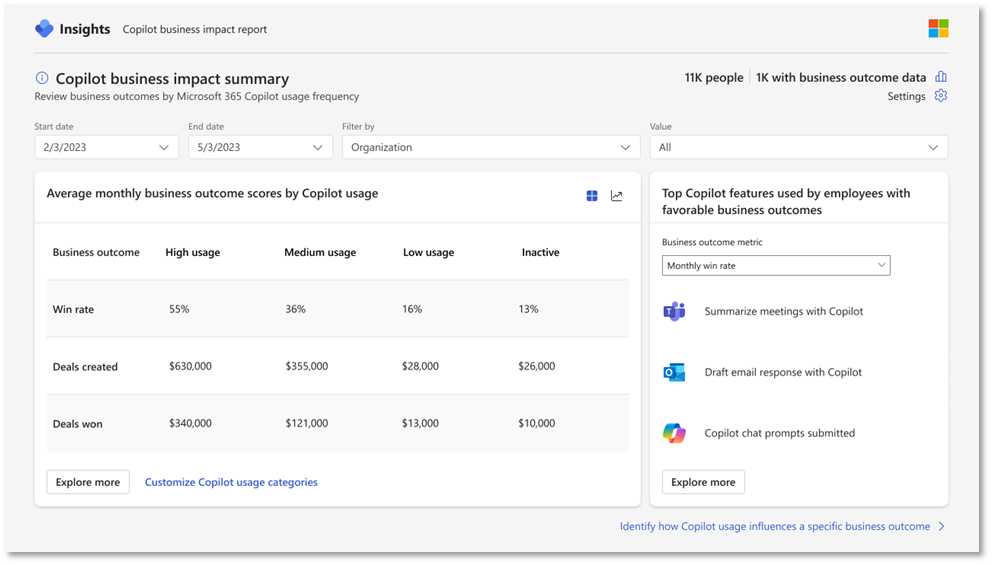Click the Outlook icon for email drafts

pos(674,372)
